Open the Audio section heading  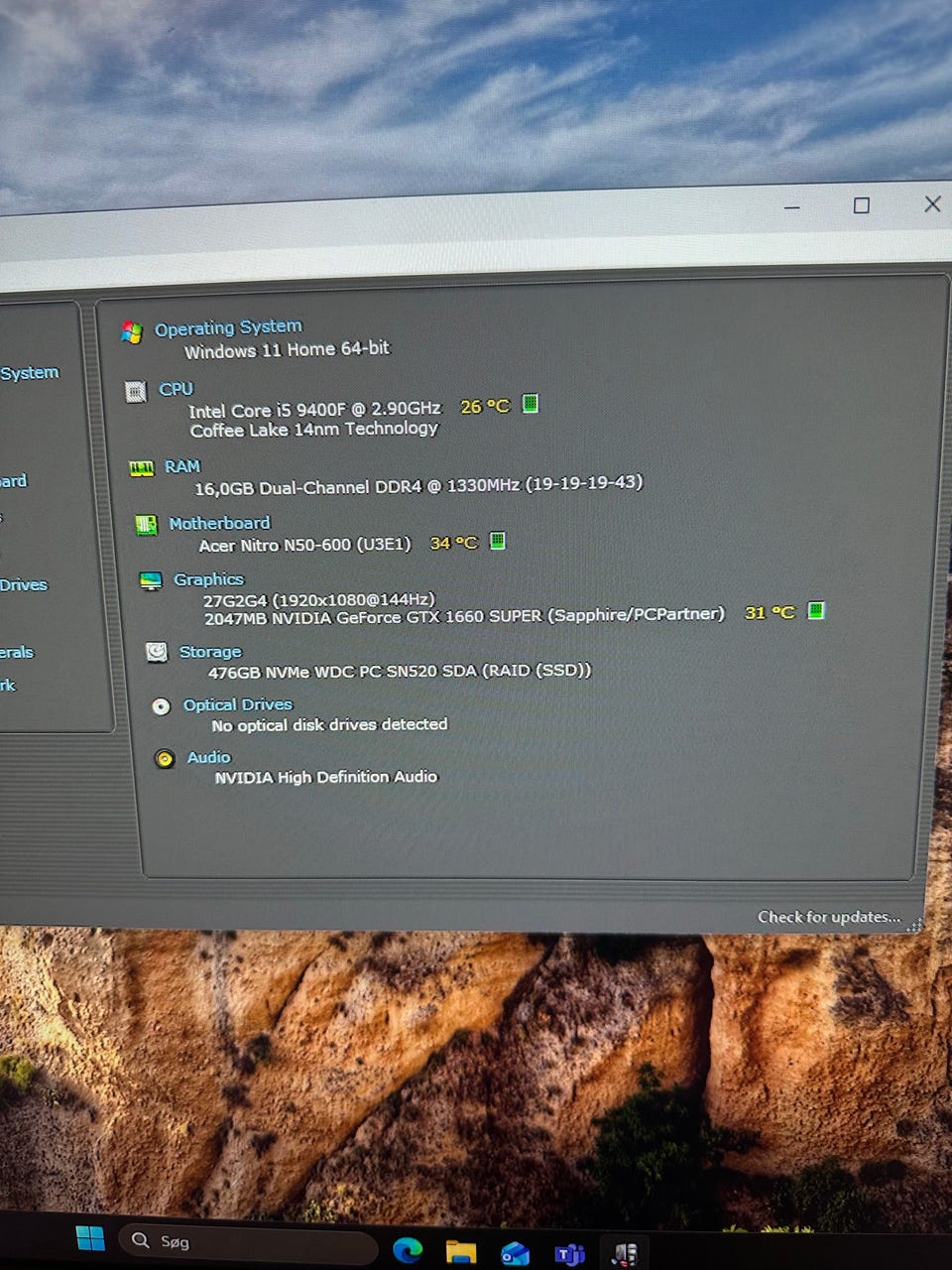pos(208,757)
